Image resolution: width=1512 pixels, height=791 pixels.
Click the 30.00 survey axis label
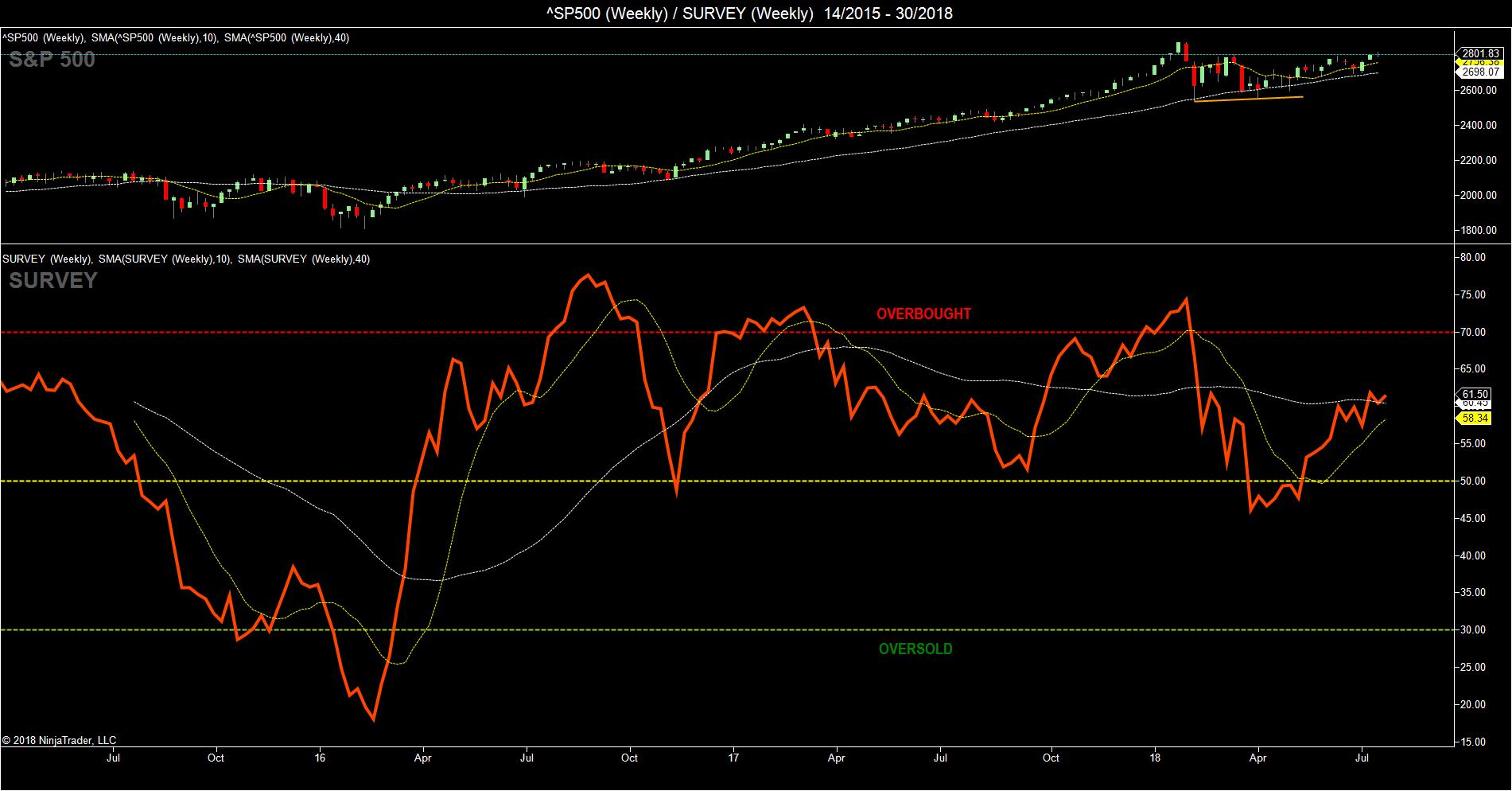pos(1474,629)
